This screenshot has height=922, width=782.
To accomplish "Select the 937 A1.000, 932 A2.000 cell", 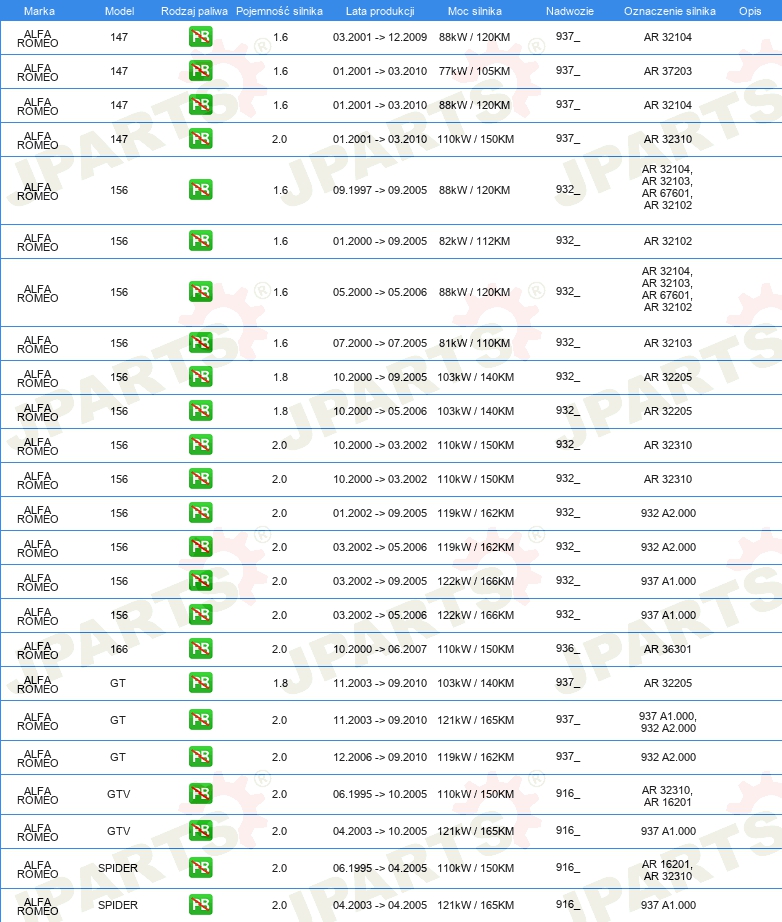I will tap(667, 722).
